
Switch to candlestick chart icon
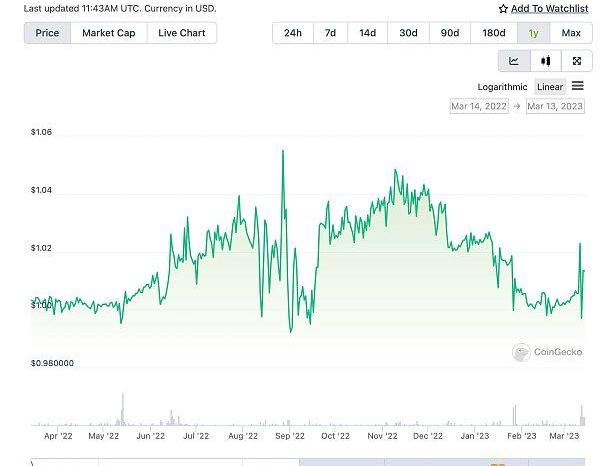click(x=545, y=61)
